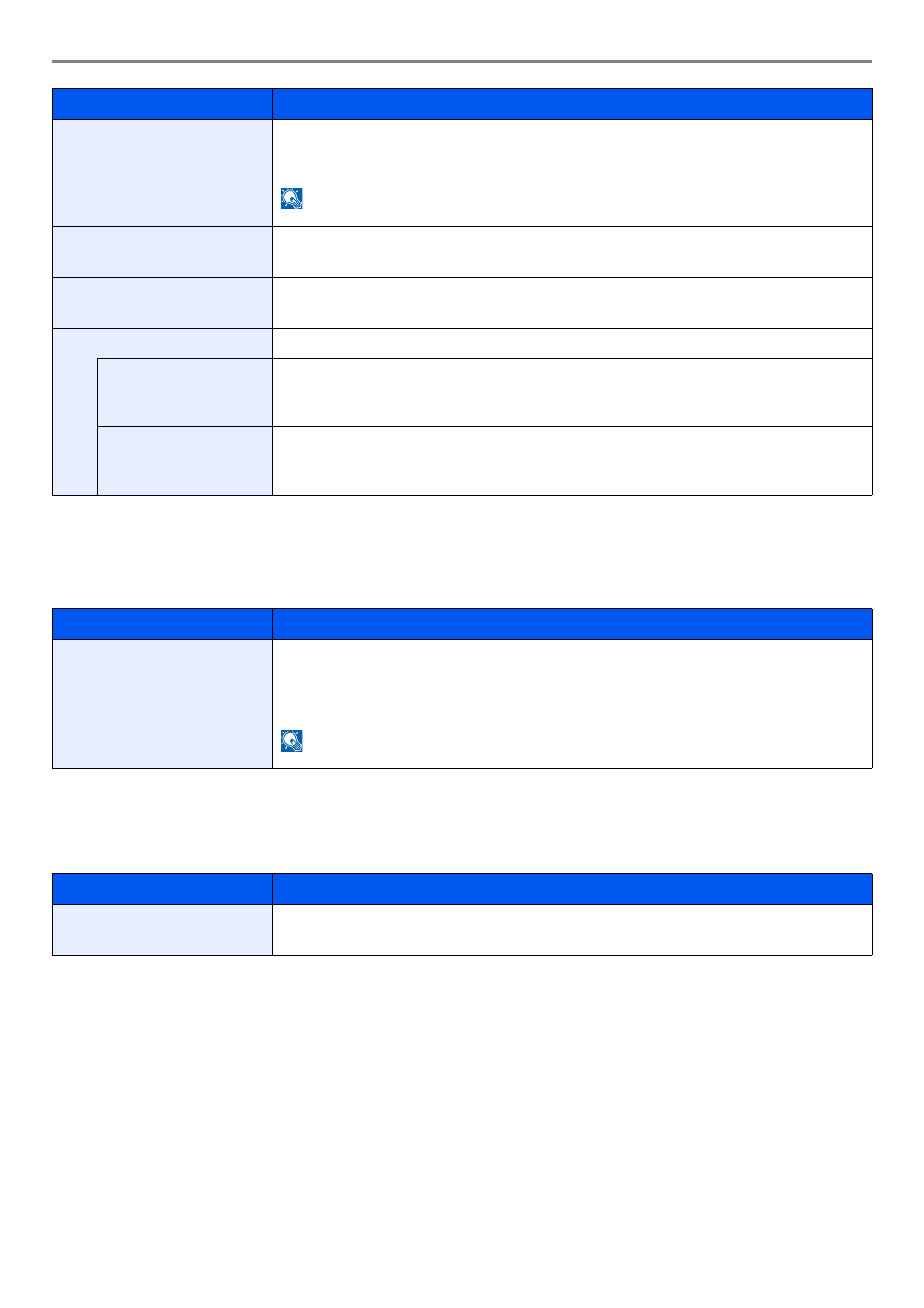The width and height of the screenshot is (924, 1308).
Task: Click the tall light-blue cell beside the top note icon
Action: 163,173
